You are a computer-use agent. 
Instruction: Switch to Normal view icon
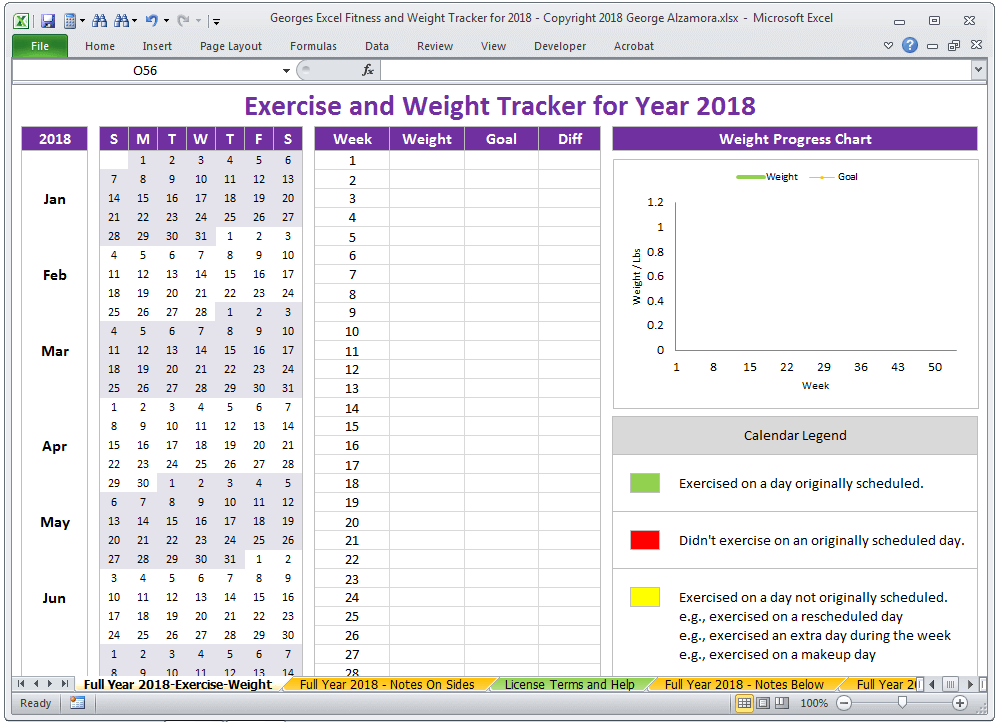[744, 703]
